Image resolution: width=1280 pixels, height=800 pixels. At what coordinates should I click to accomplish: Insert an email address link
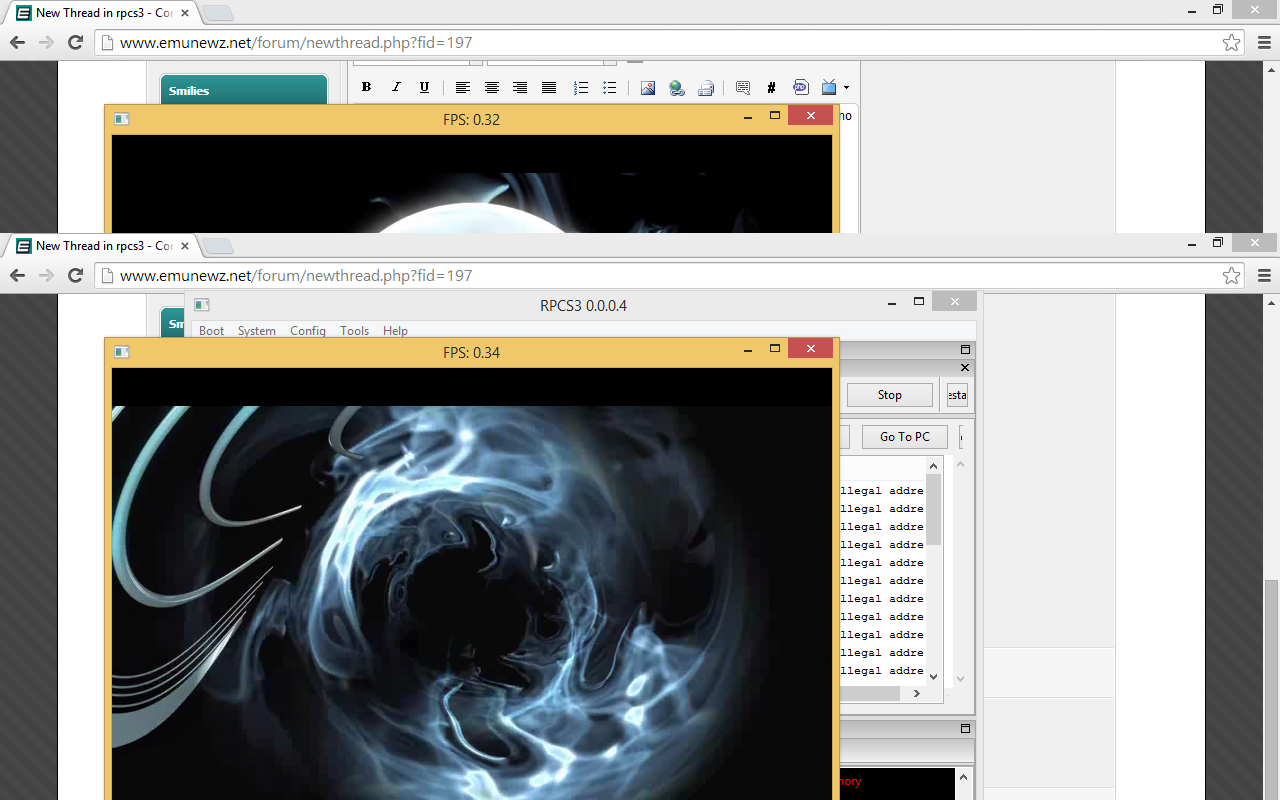pyautogui.click(x=706, y=88)
